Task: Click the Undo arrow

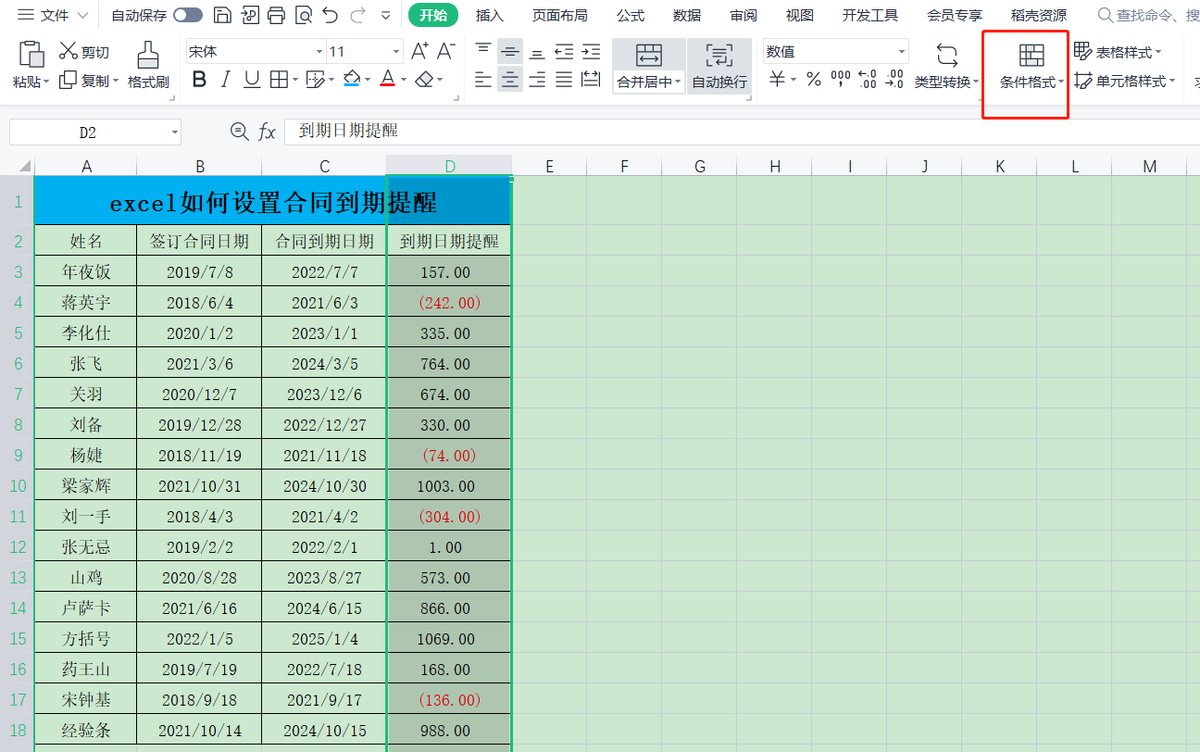Action: point(331,15)
